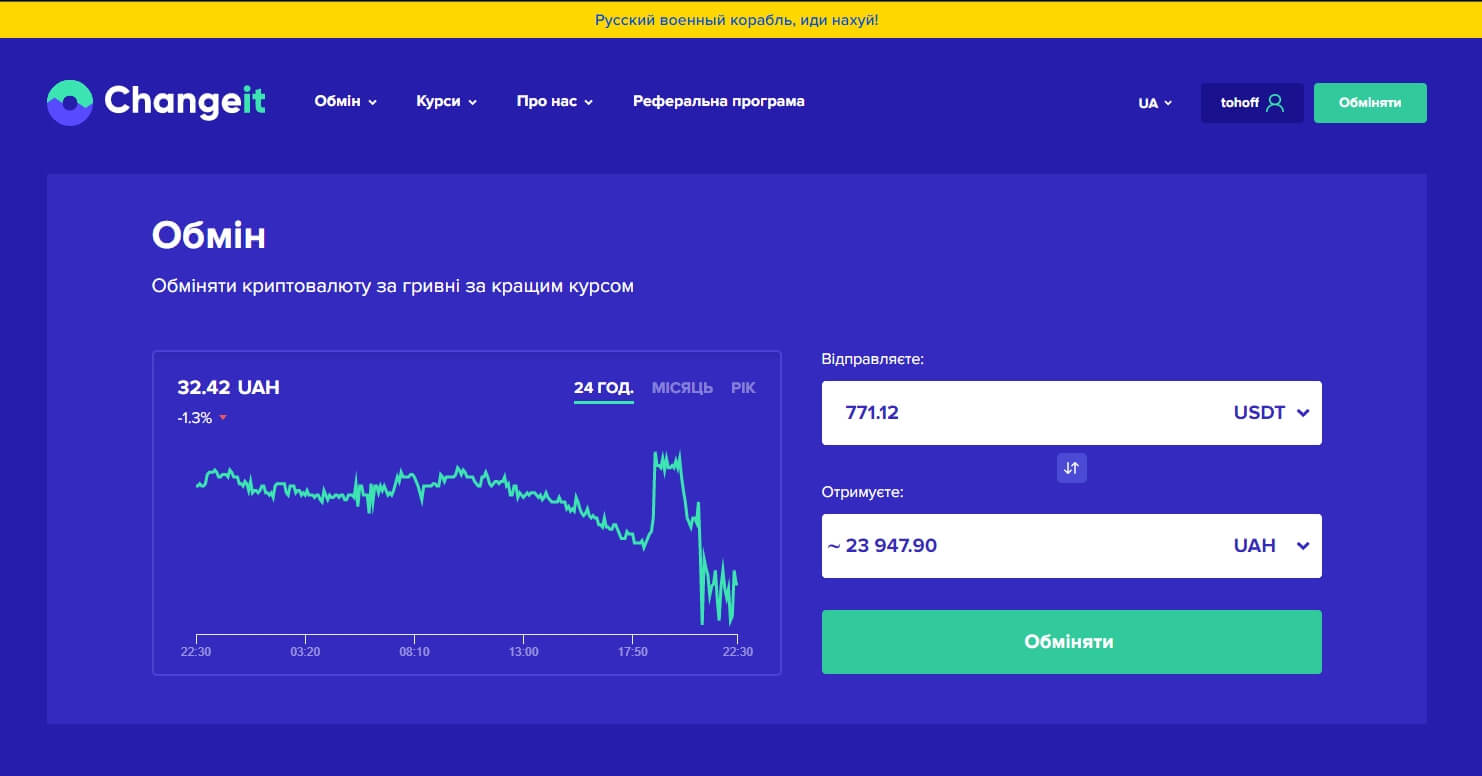Open the Реферальна програма page
The height and width of the screenshot is (776, 1482).
coord(719,101)
